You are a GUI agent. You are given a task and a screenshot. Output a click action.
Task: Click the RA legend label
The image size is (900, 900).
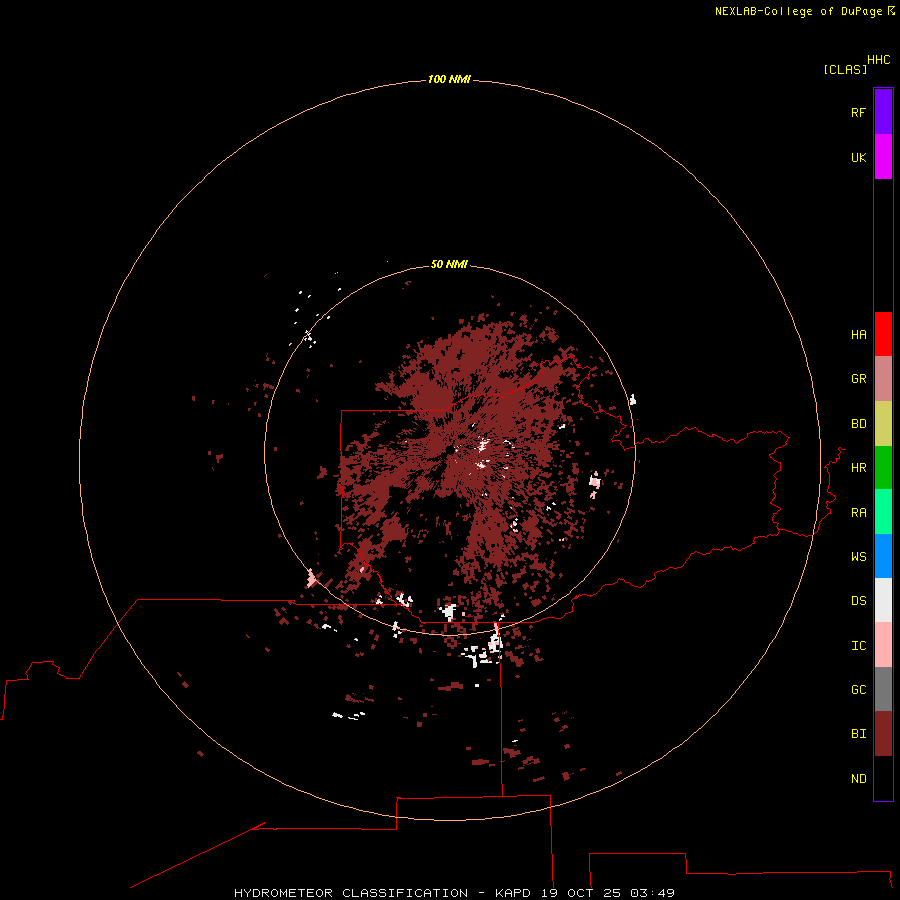pos(858,513)
